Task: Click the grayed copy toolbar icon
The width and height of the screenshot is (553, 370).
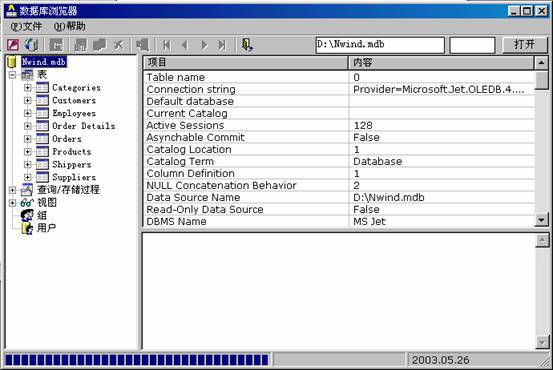Action: [99, 45]
